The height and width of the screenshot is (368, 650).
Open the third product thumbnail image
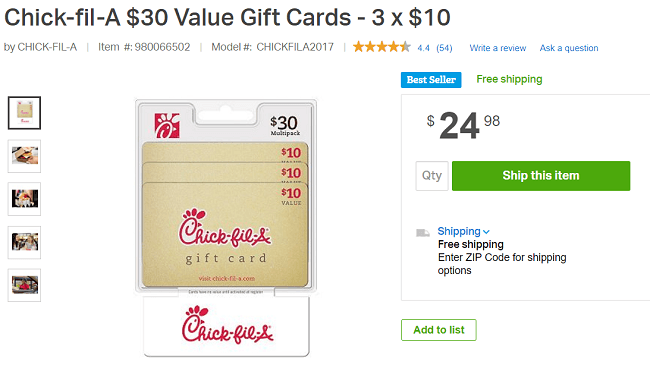[24, 199]
